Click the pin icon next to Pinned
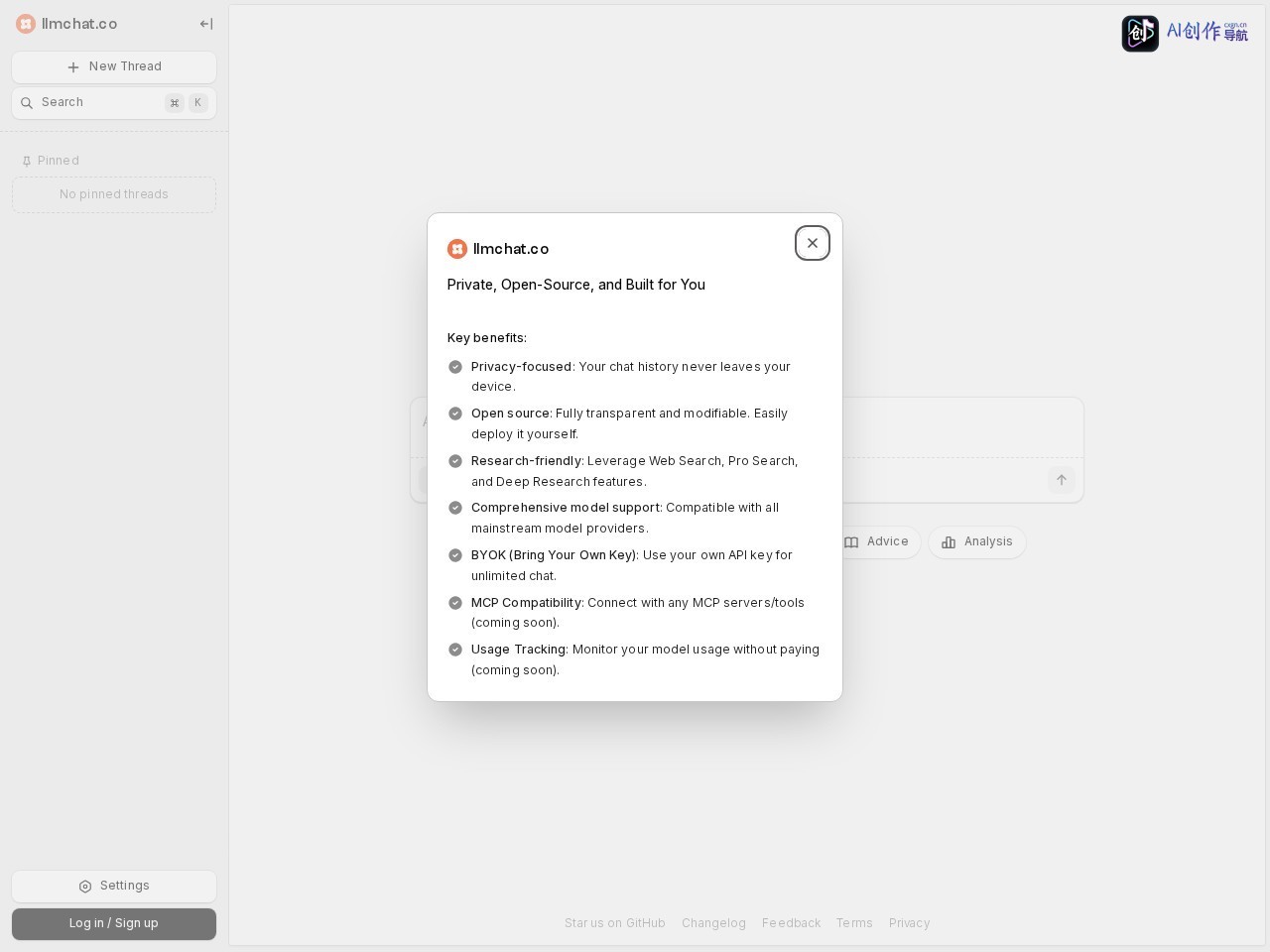The height and width of the screenshot is (952, 1270). [x=27, y=162]
